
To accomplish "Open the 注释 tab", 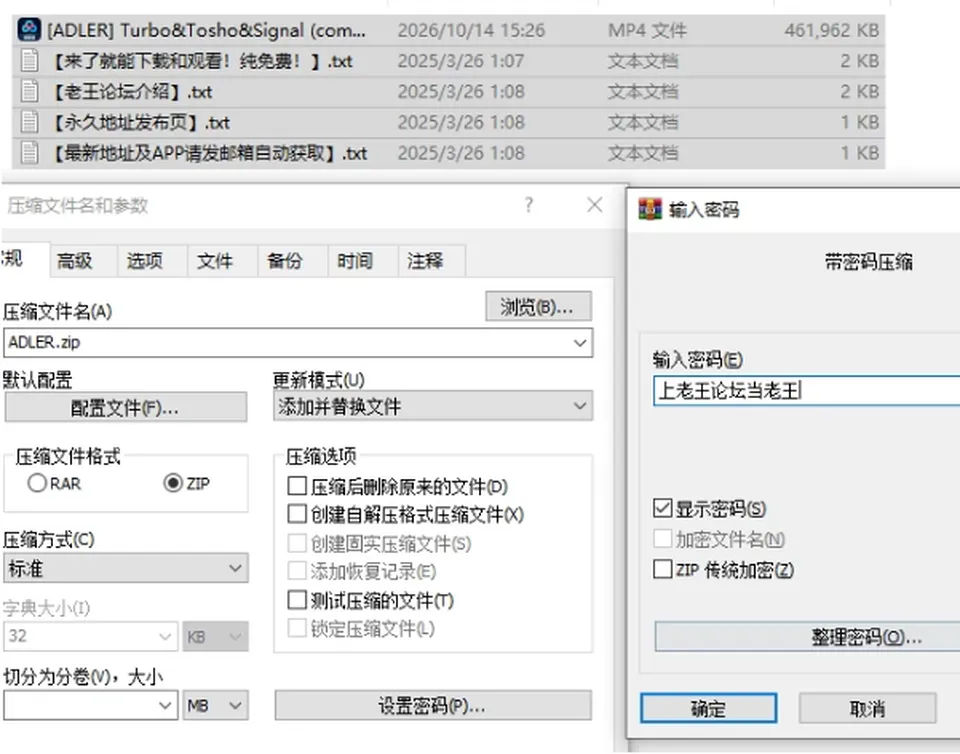I will (425, 261).
